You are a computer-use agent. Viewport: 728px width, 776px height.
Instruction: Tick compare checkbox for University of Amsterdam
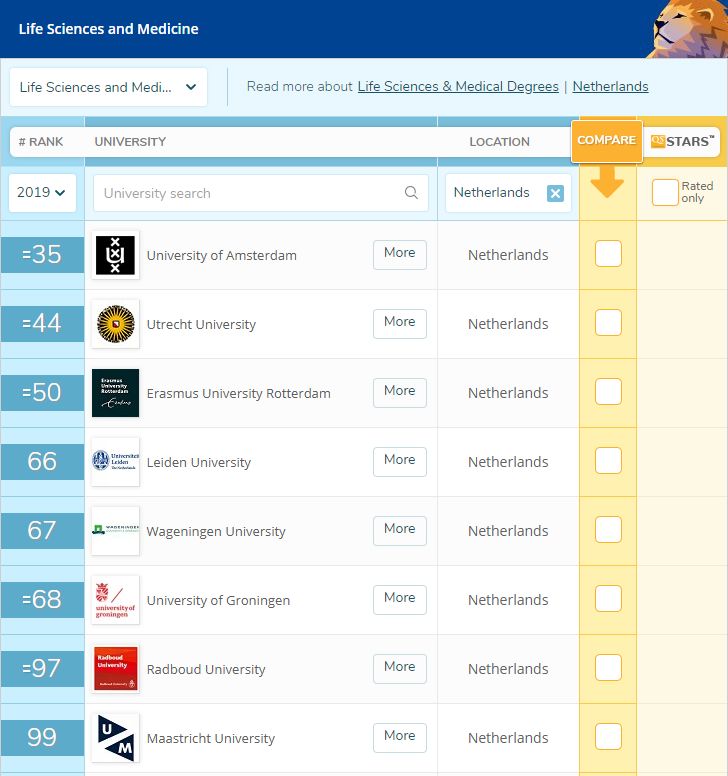pyautogui.click(x=608, y=254)
